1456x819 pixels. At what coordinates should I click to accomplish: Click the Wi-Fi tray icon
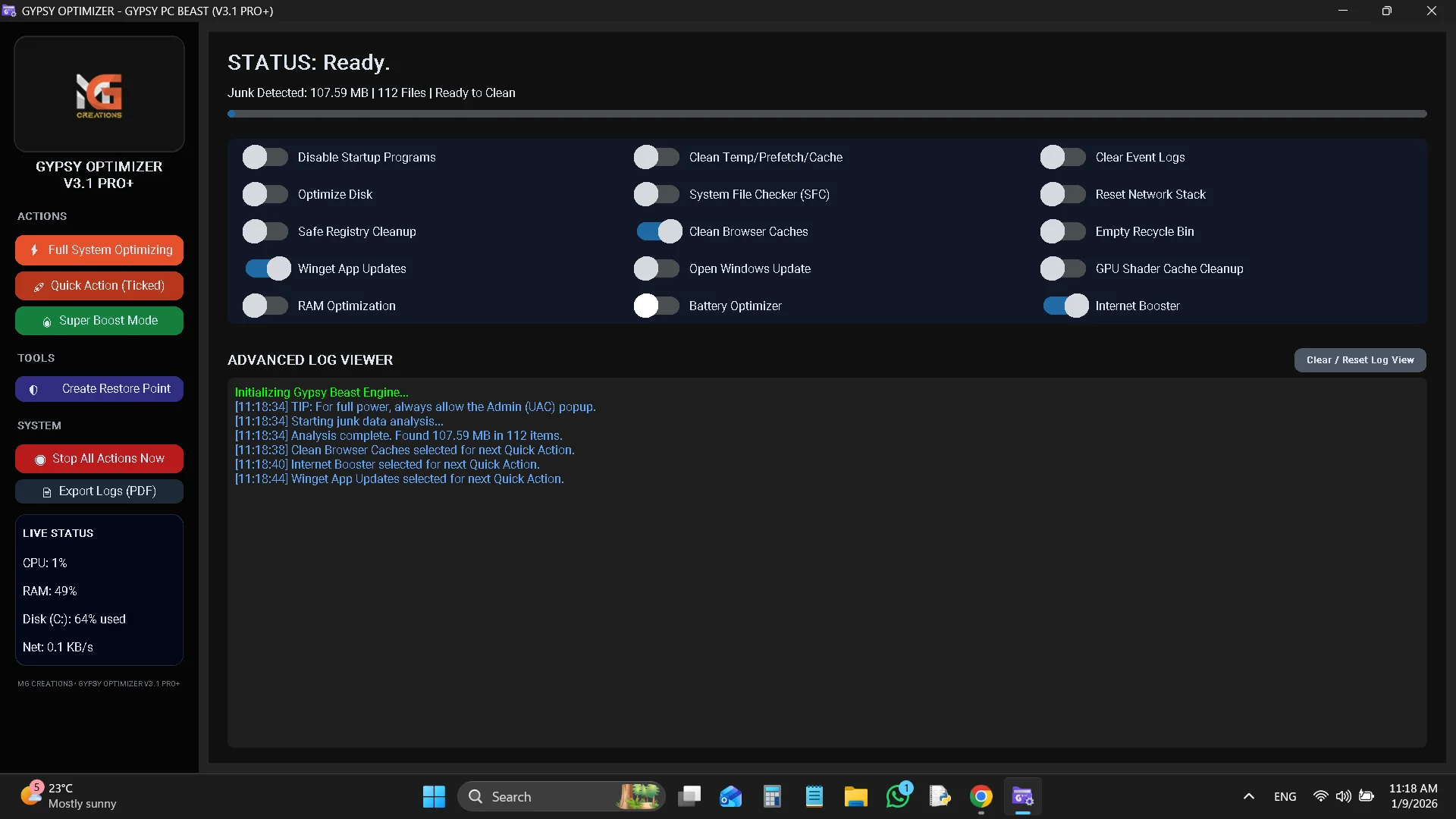coord(1320,796)
